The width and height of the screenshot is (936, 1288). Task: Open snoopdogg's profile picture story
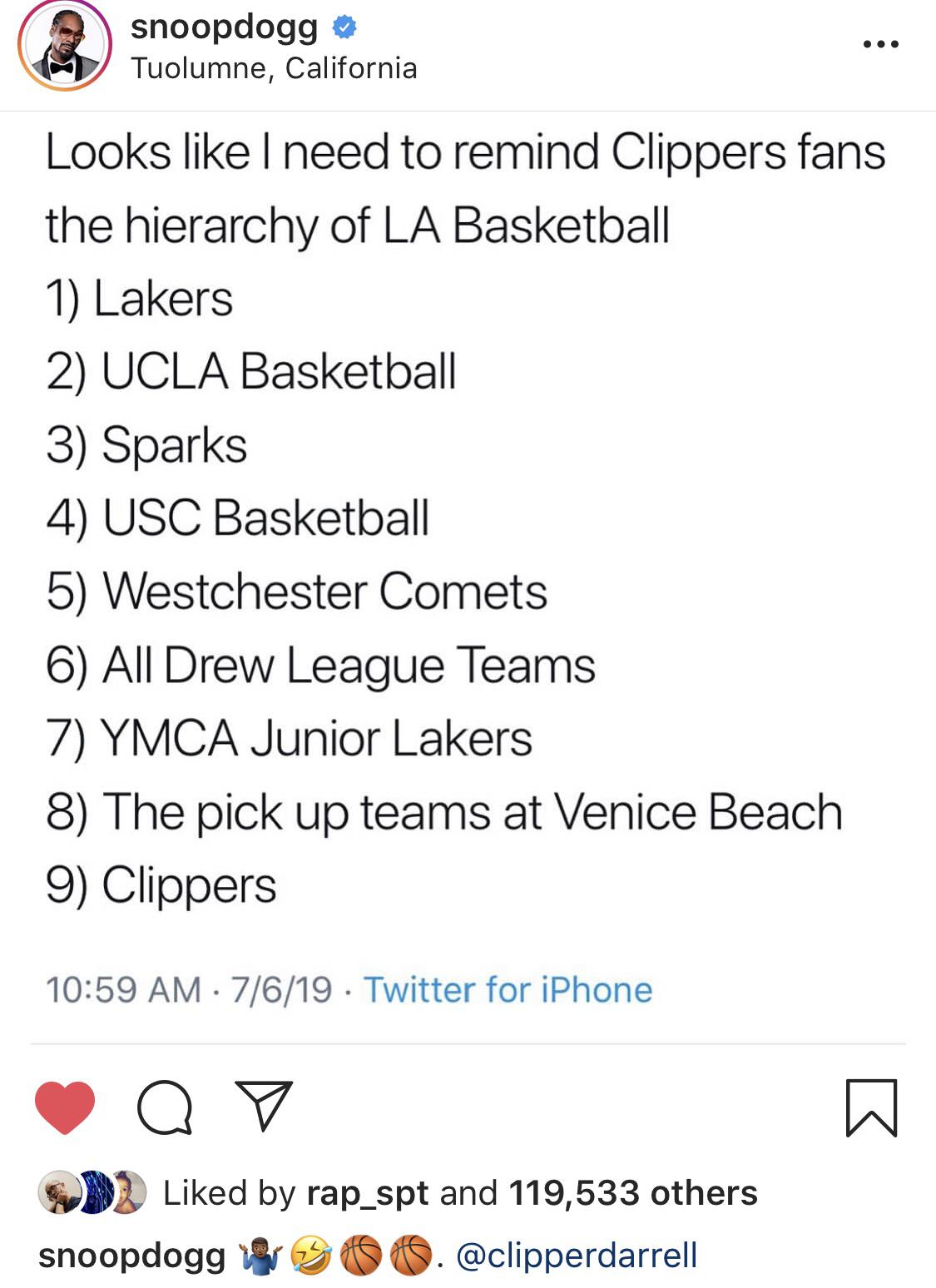65,46
